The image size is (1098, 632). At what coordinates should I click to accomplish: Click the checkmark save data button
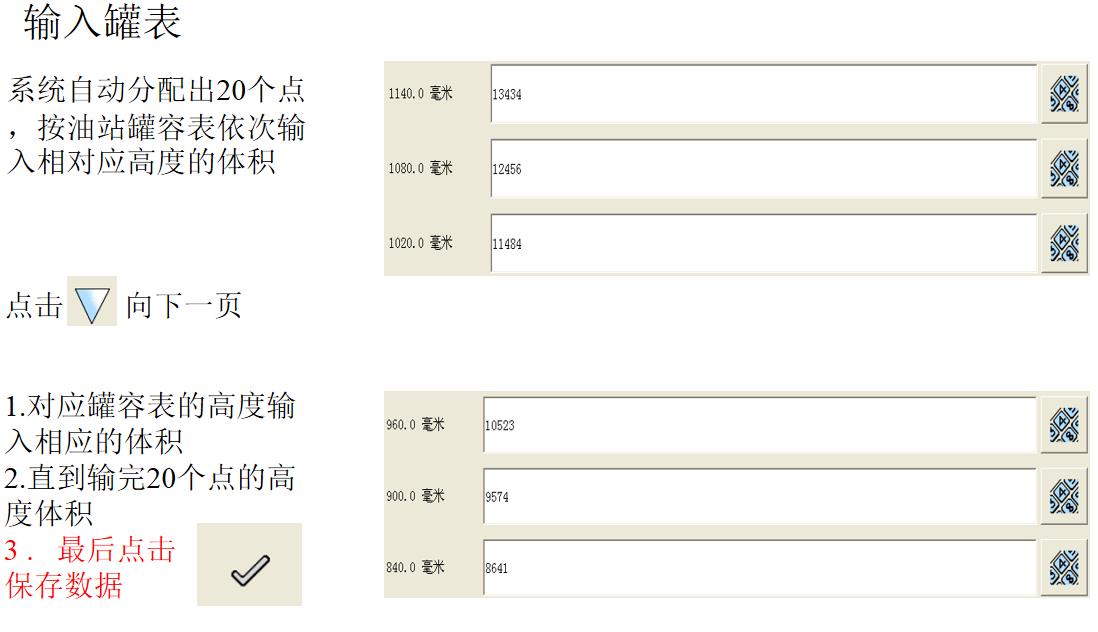[249, 564]
